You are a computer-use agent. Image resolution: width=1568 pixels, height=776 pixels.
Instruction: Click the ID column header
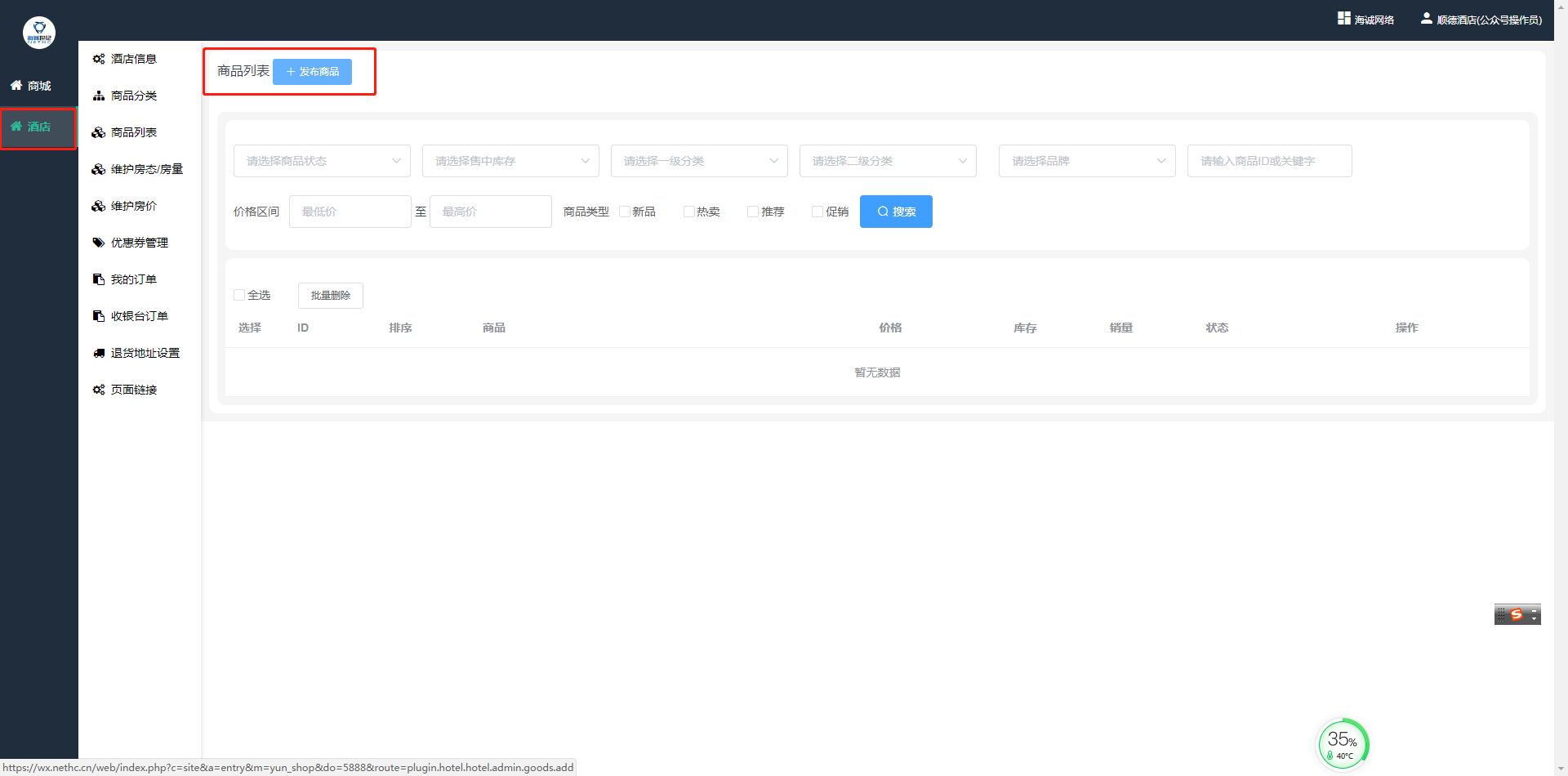click(x=303, y=328)
